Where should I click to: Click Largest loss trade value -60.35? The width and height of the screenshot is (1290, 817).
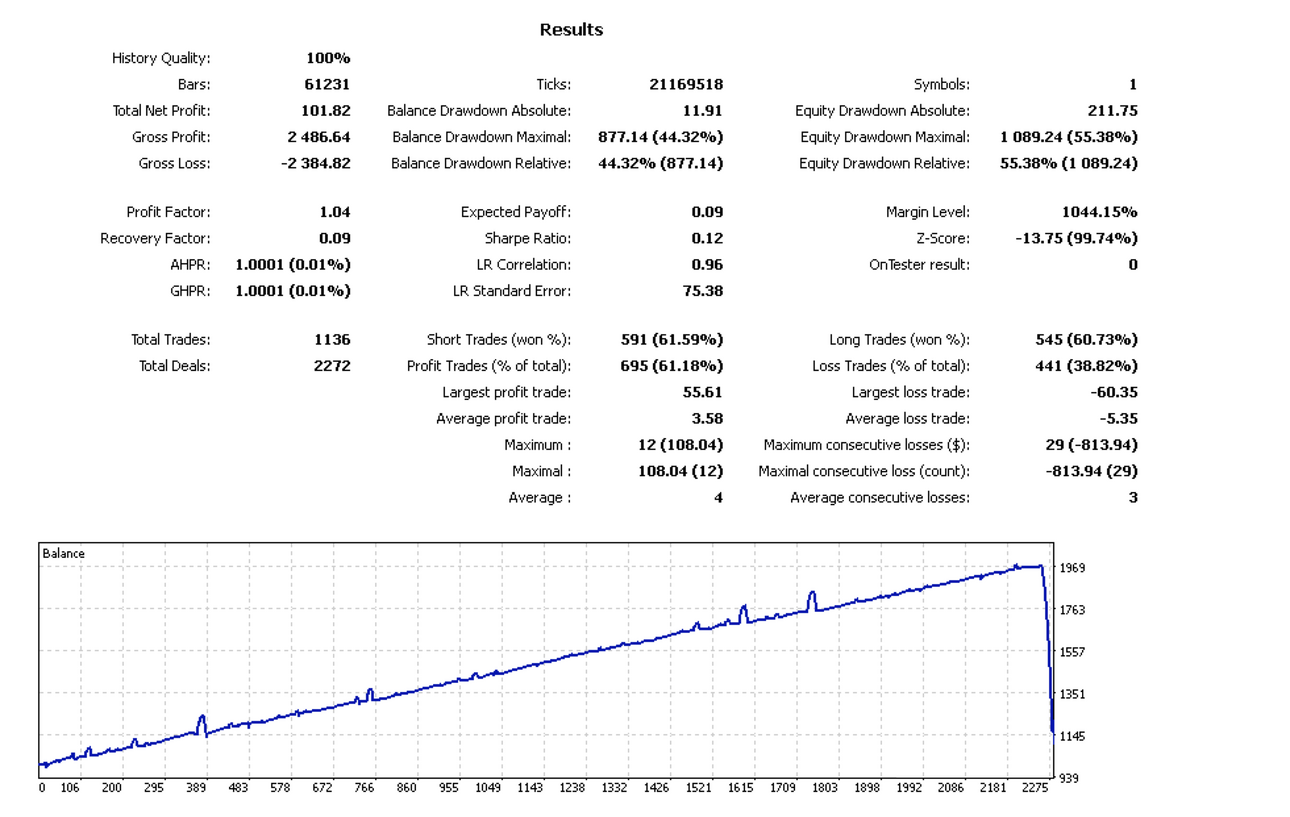click(x=1115, y=393)
